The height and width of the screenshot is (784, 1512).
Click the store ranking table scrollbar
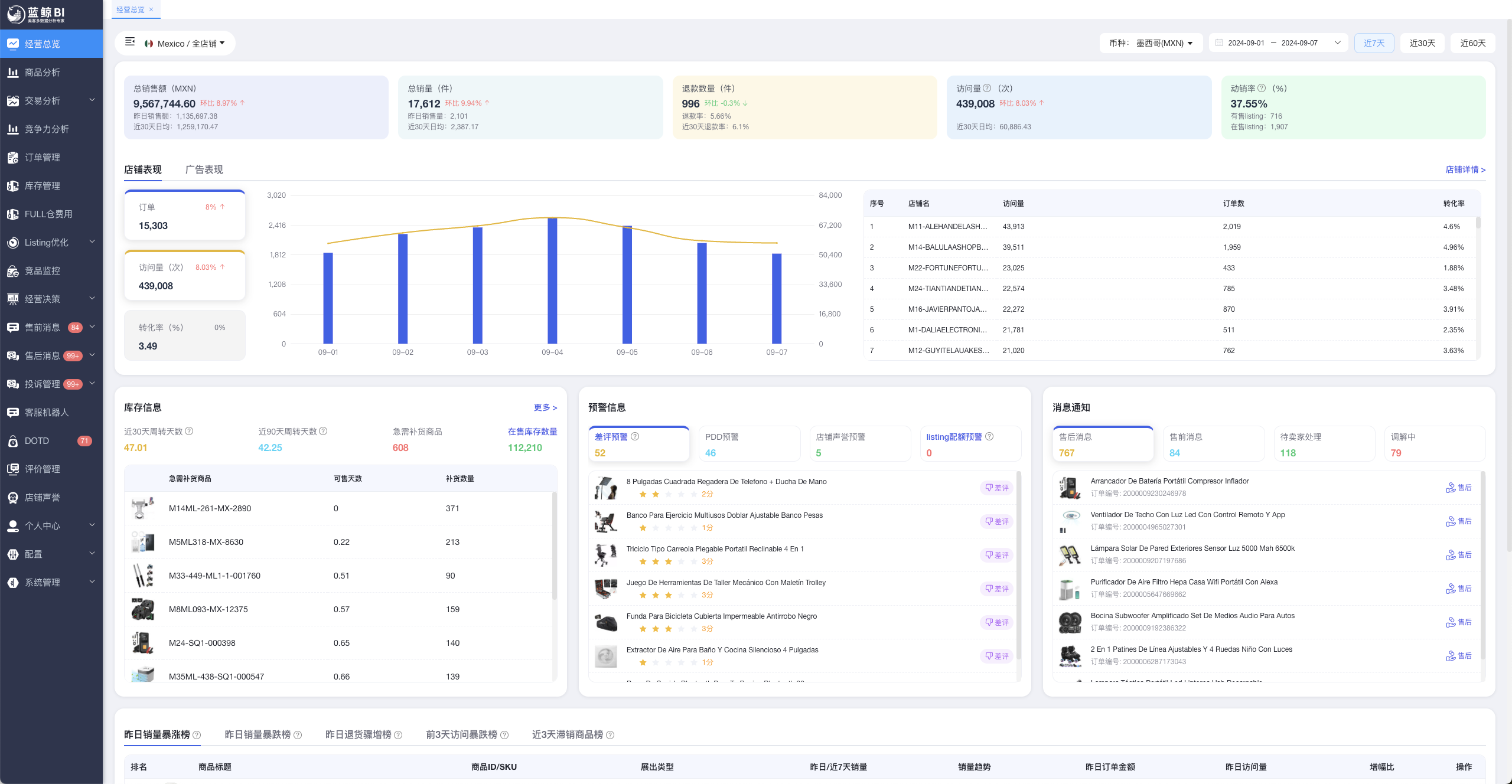(x=1478, y=223)
